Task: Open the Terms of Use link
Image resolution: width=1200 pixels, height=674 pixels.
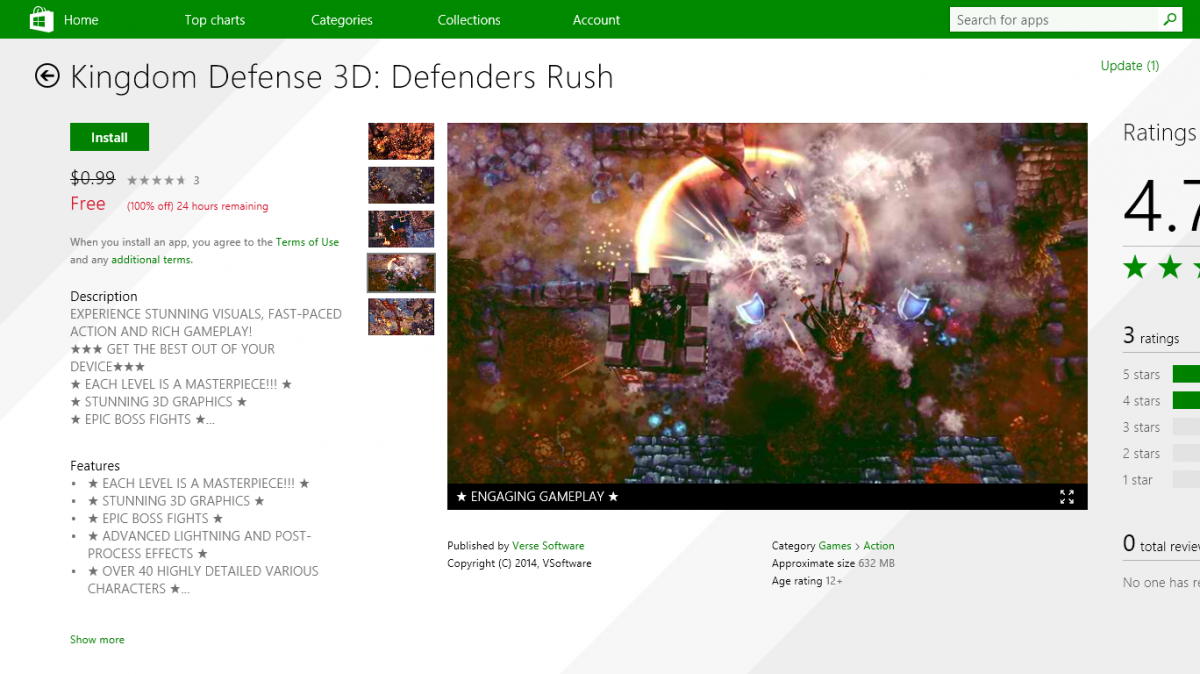Action: [308, 242]
